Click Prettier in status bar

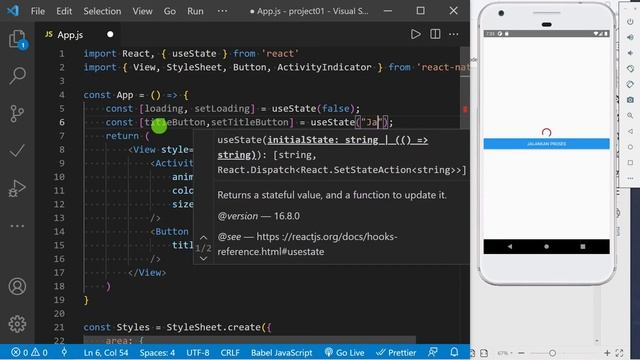(x=396, y=352)
